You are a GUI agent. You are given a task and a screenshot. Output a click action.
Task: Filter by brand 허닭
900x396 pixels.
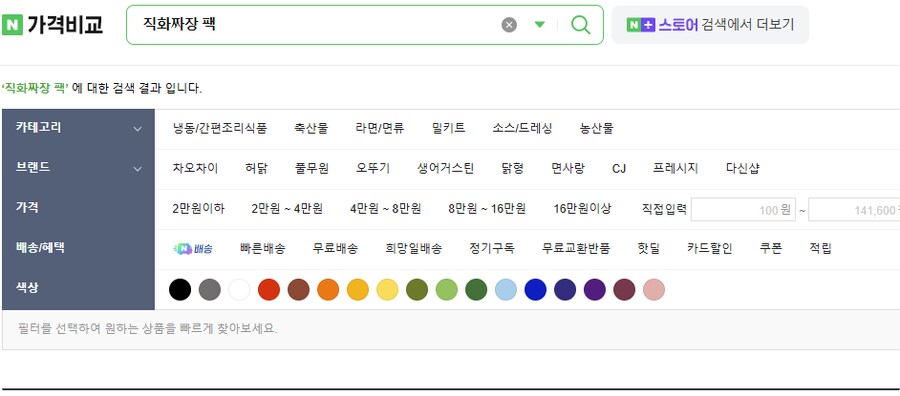pyautogui.click(x=256, y=169)
